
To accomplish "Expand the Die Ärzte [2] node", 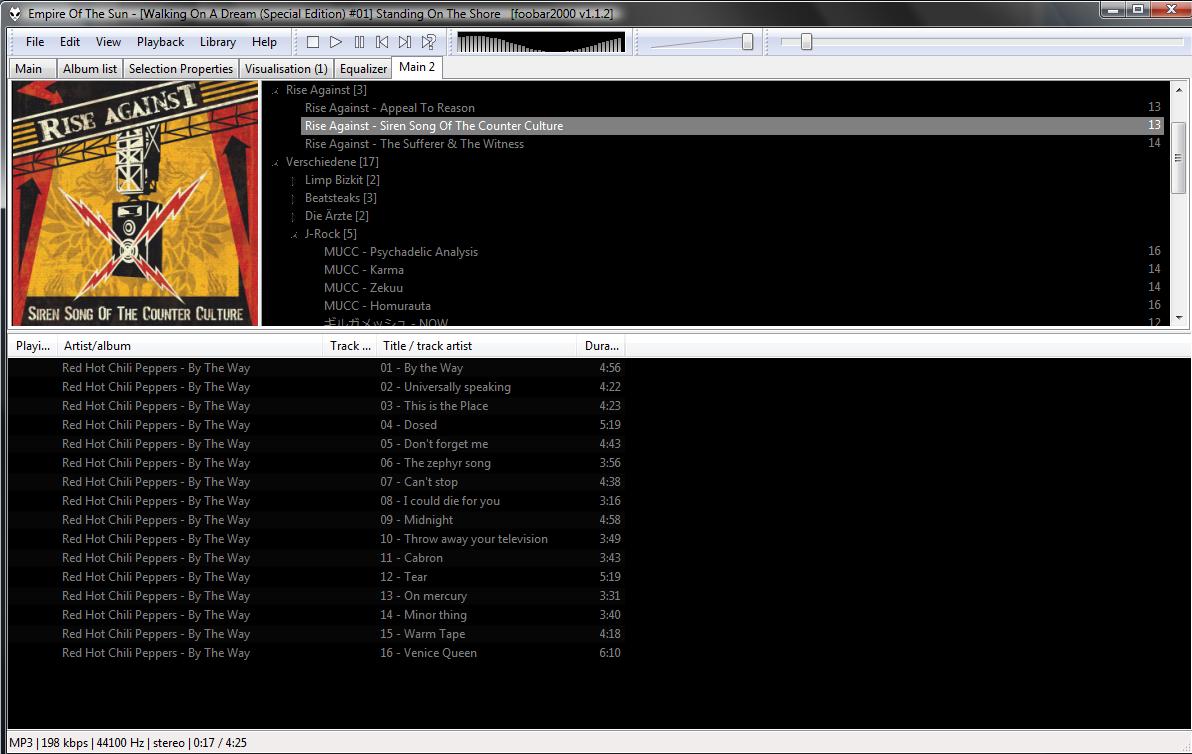I will coord(293,217).
